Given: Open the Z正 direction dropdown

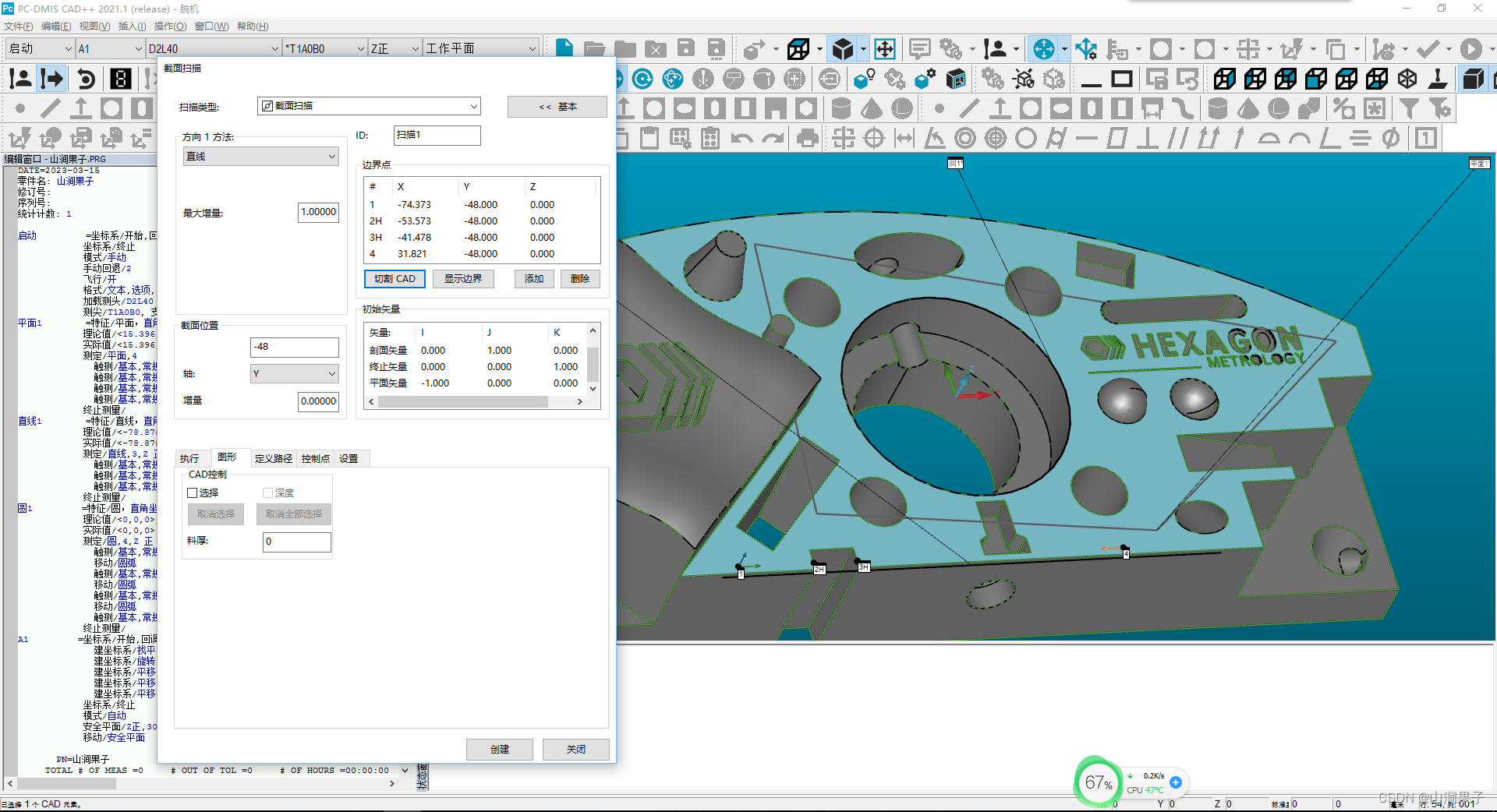Looking at the screenshot, I should tap(395, 48).
